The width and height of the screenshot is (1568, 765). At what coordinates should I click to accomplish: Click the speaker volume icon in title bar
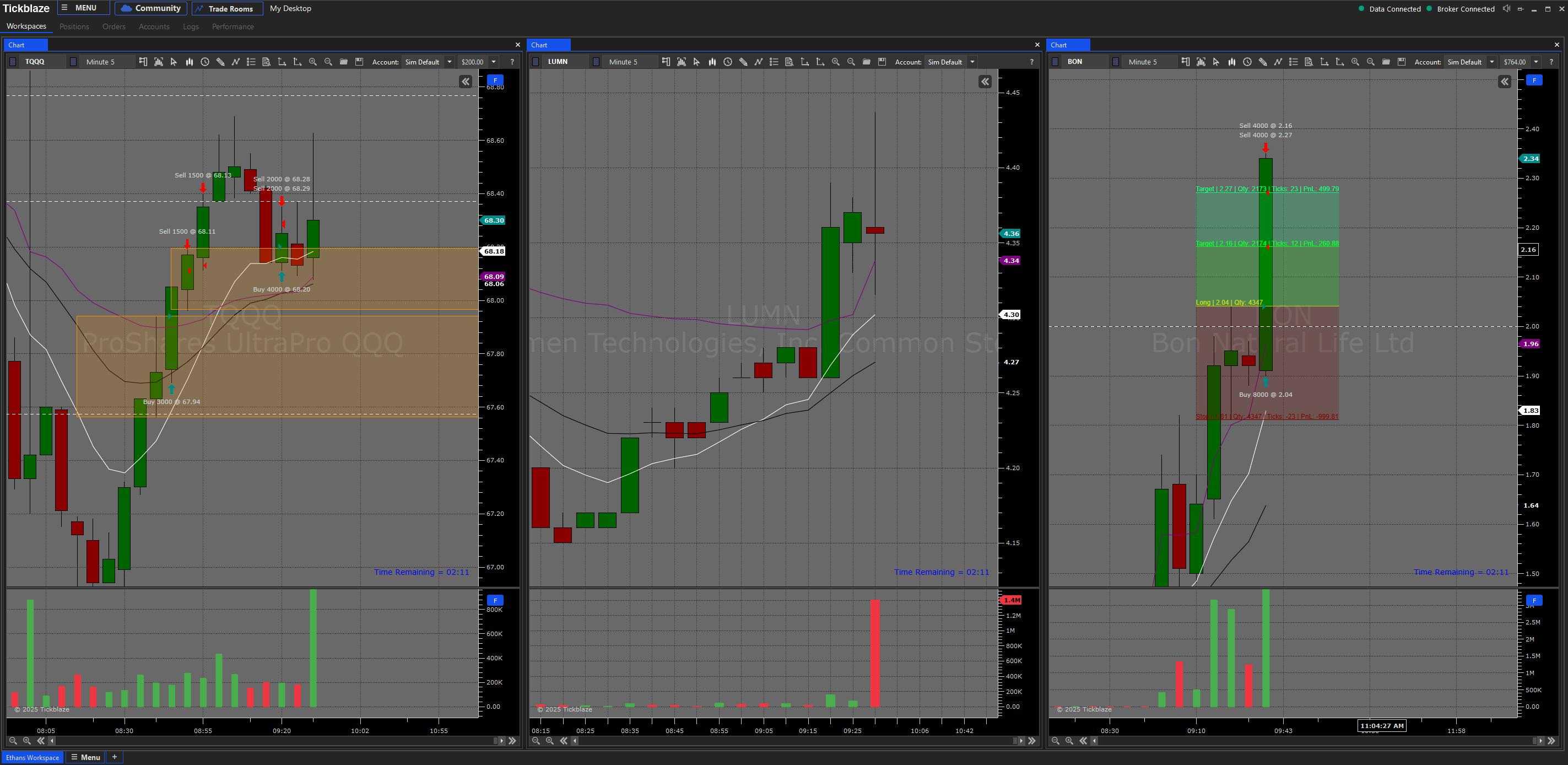[1506, 8]
